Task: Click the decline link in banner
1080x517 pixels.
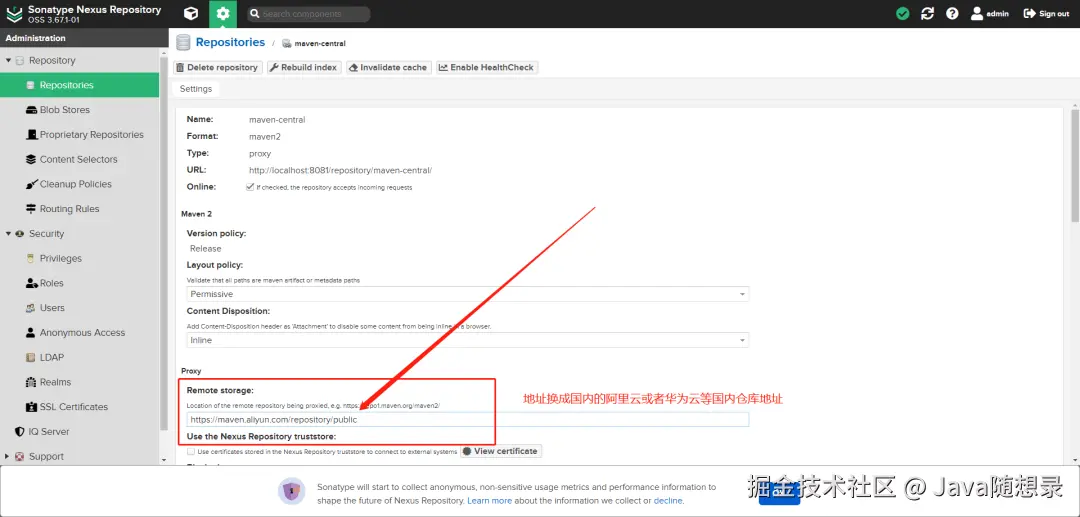Action: [667, 501]
